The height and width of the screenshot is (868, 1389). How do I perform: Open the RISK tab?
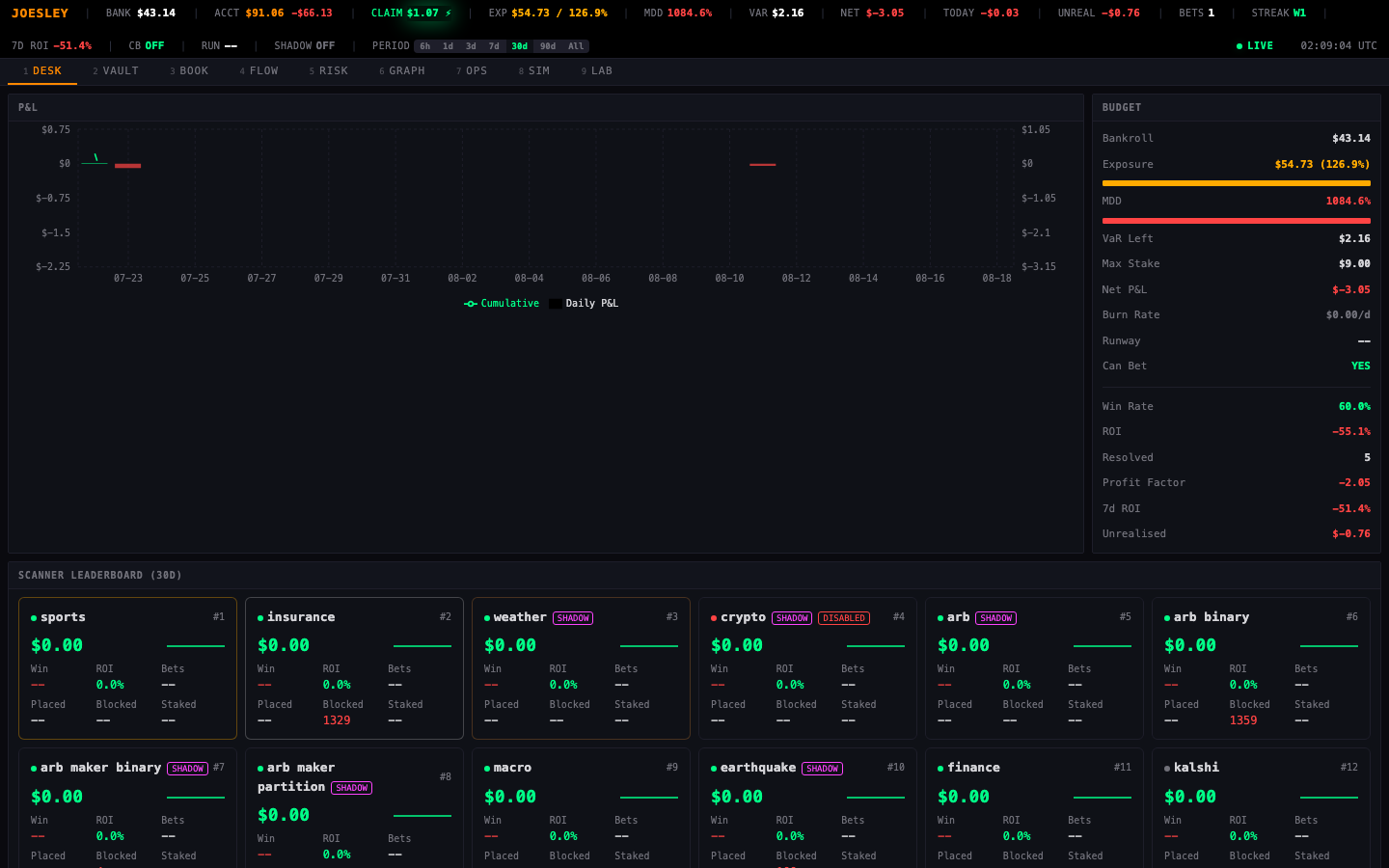pos(328,71)
